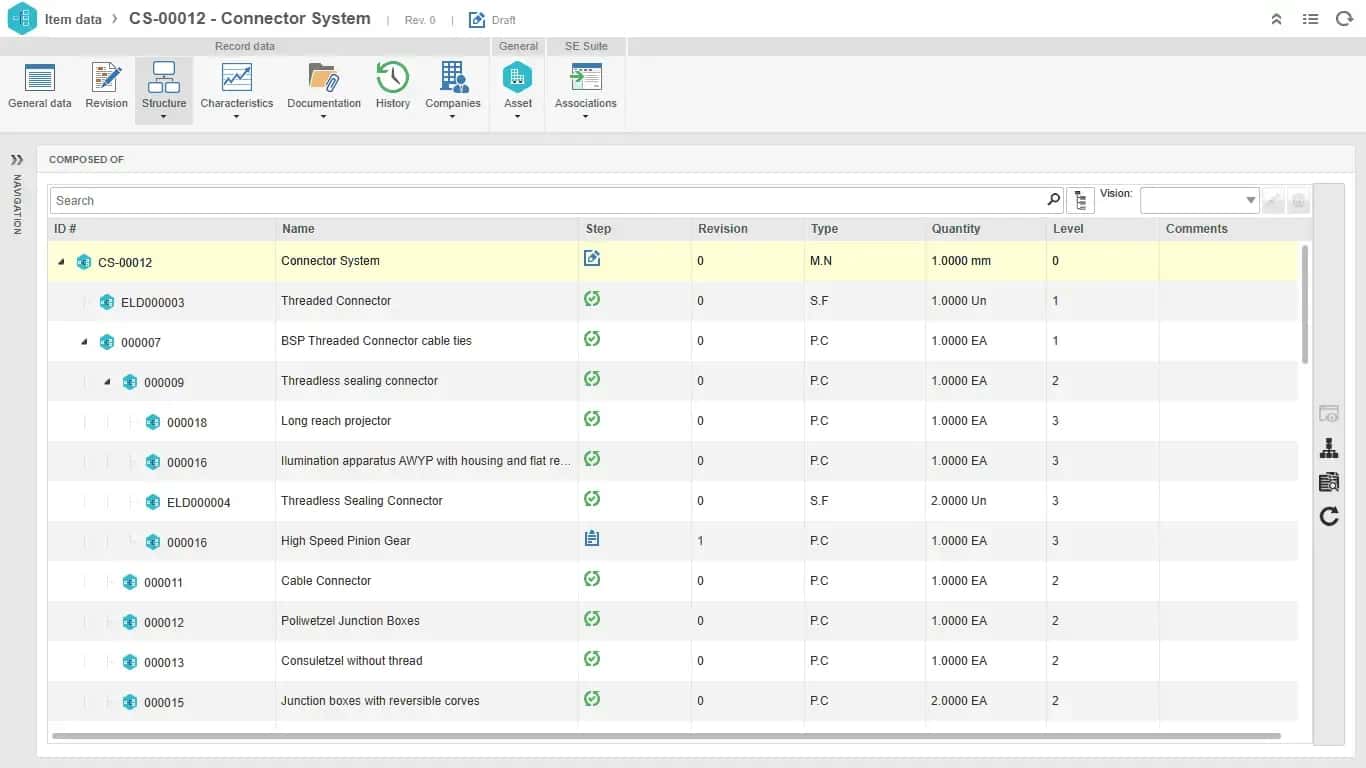This screenshot has width=1366, height=768.
Task: Open the Characteristics menu
Action: click(x=237, y=91)
